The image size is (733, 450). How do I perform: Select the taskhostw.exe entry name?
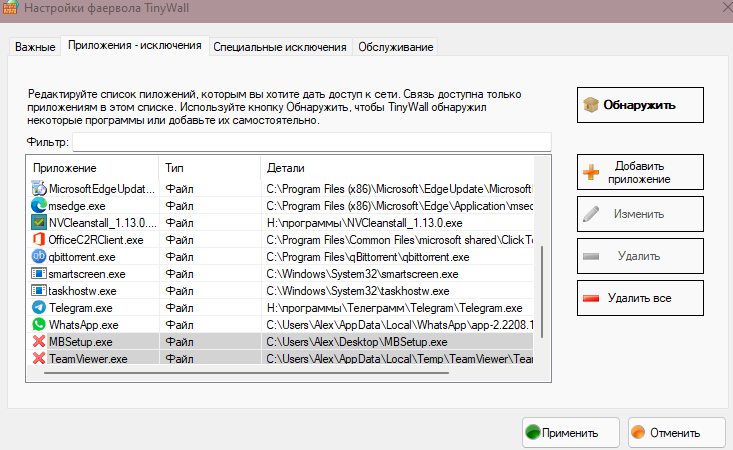pos(82,291)
